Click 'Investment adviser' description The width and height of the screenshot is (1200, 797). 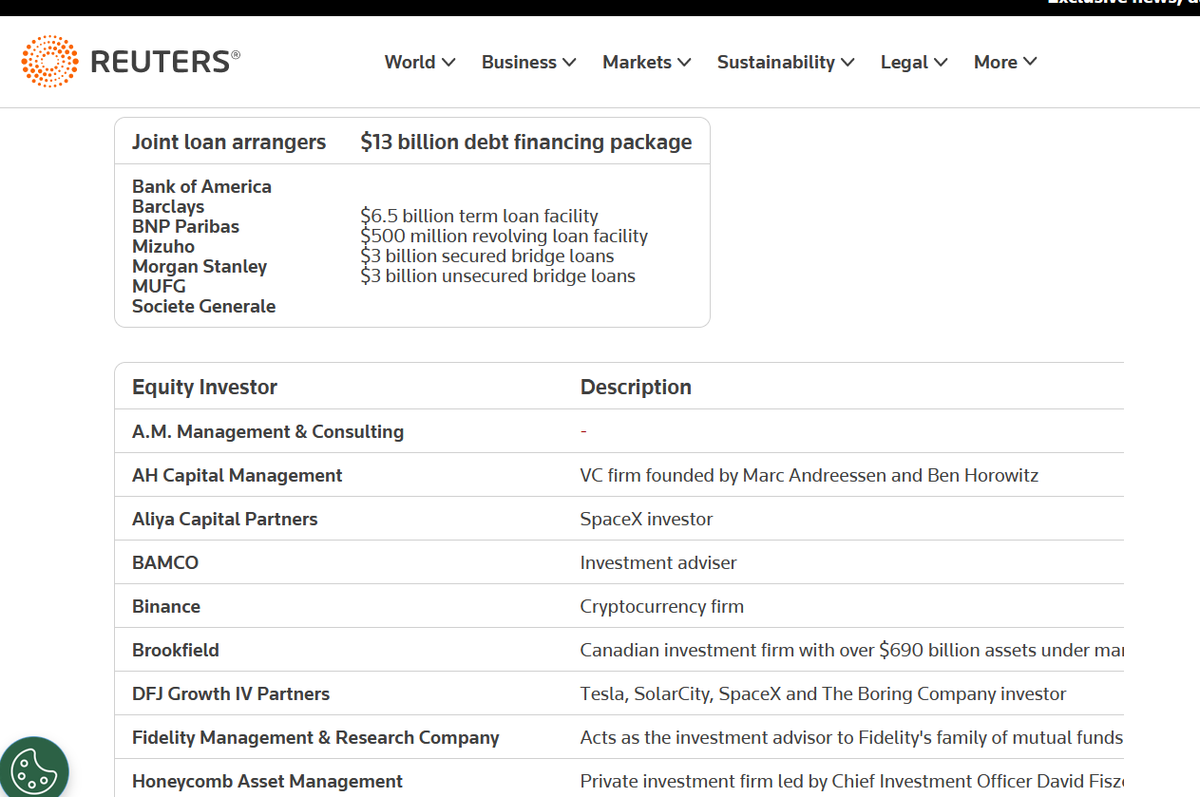tap(658, 563)
